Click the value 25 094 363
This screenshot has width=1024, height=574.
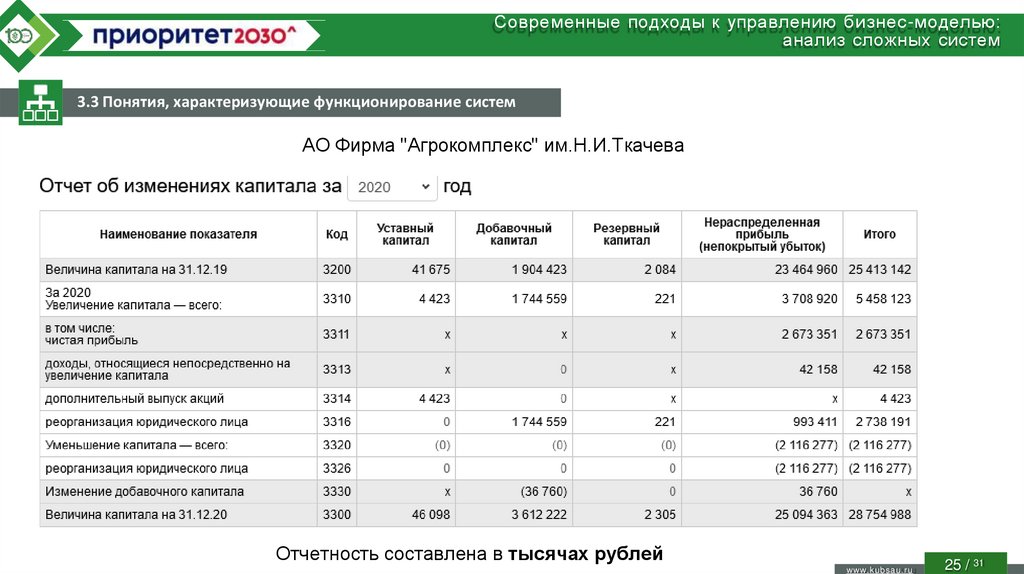click(x=806, y=515)
